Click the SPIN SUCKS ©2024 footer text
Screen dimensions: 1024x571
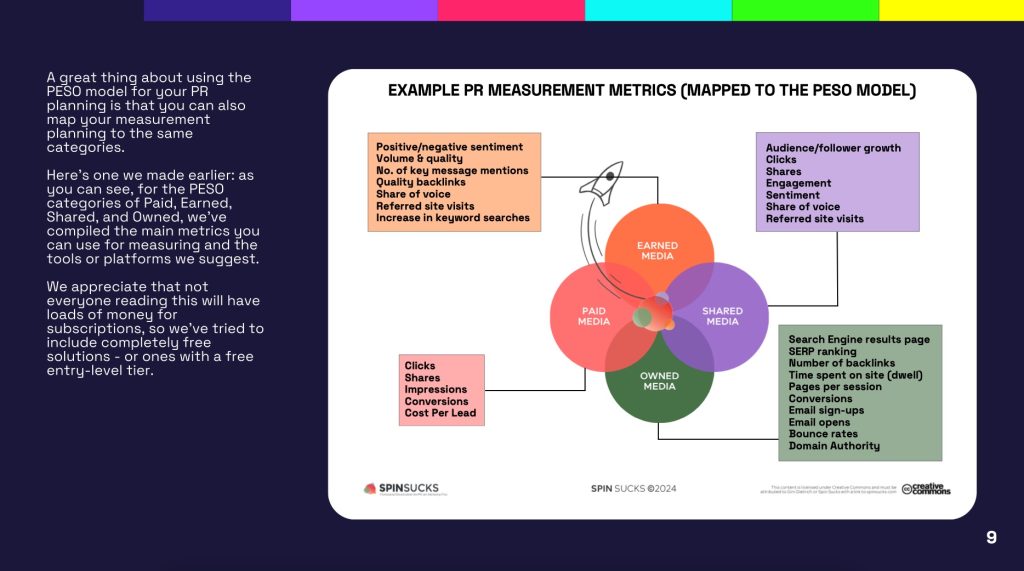pos(634,489)
